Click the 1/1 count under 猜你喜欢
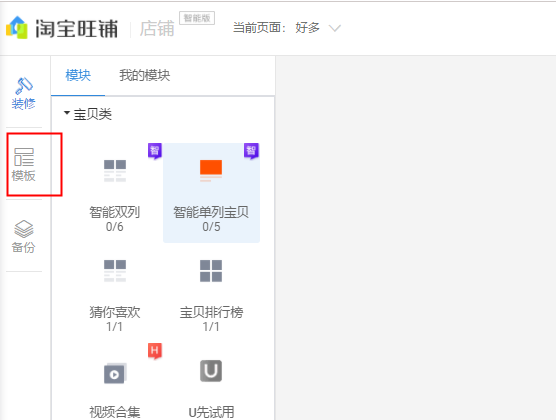Image resolution: width=556 pixels, height=420 pixels. click(114, 327)
